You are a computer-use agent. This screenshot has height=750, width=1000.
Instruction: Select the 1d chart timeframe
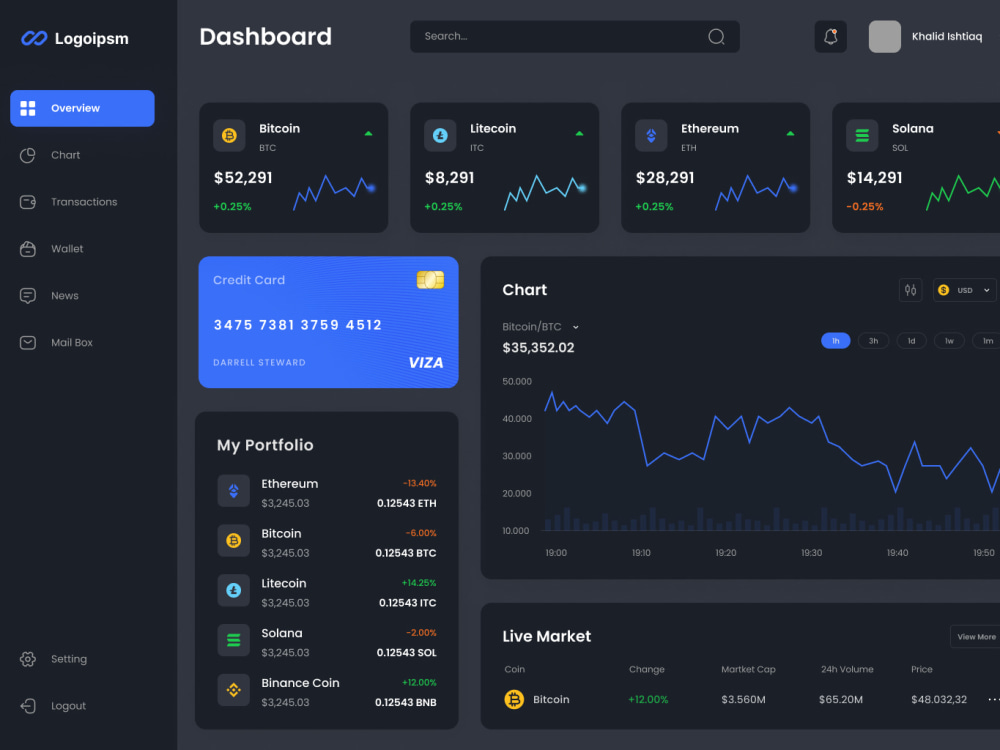911,341
